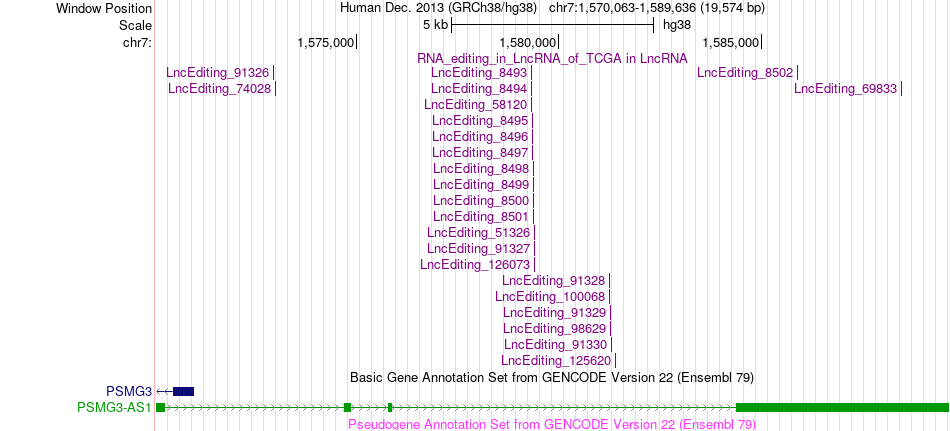The height and width of the screenshot is (431, 950).
Task: Open the LncEditing_58120 item
Action: [476, 104]
